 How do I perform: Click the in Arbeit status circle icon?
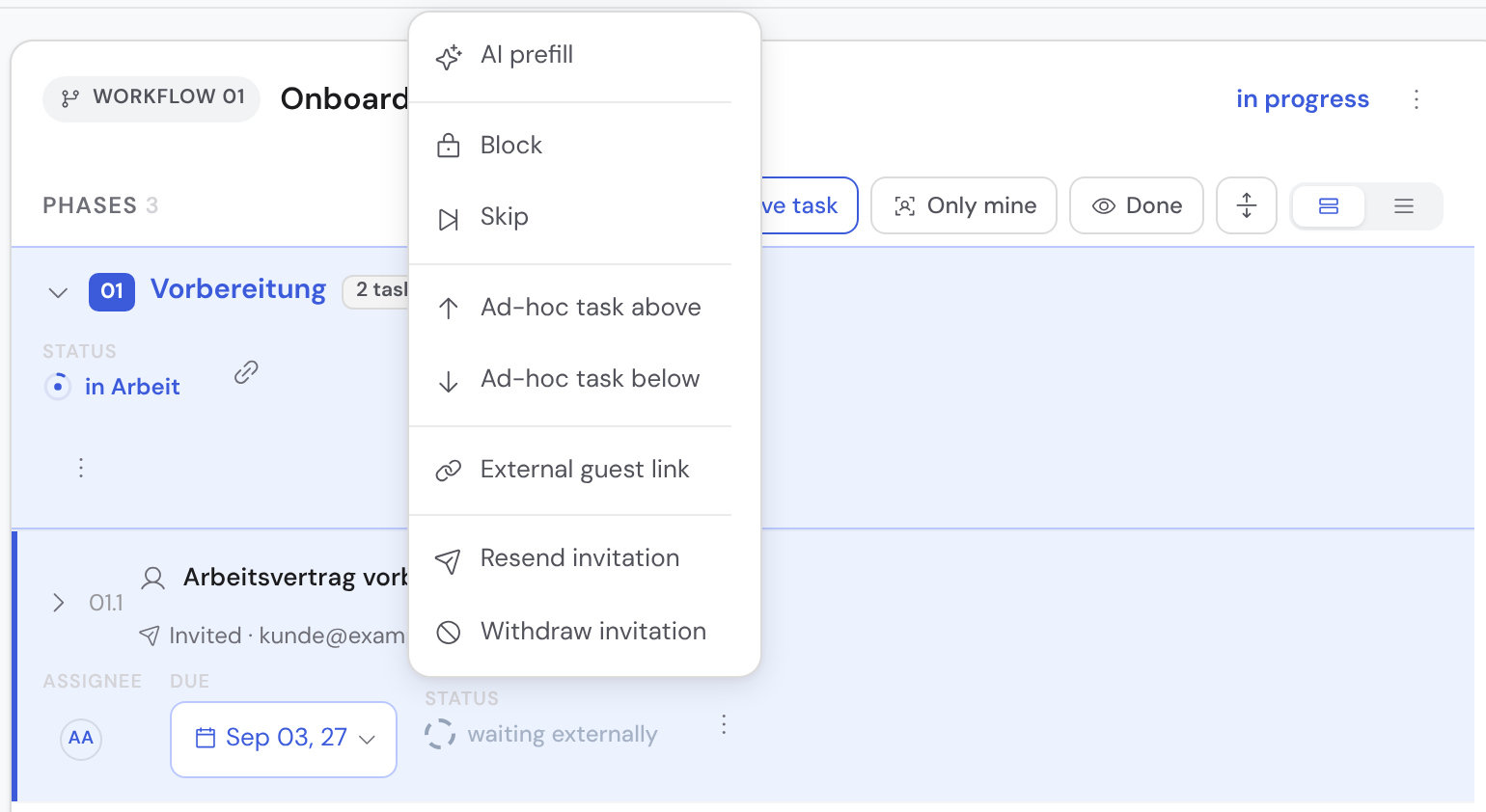[58, 387]
